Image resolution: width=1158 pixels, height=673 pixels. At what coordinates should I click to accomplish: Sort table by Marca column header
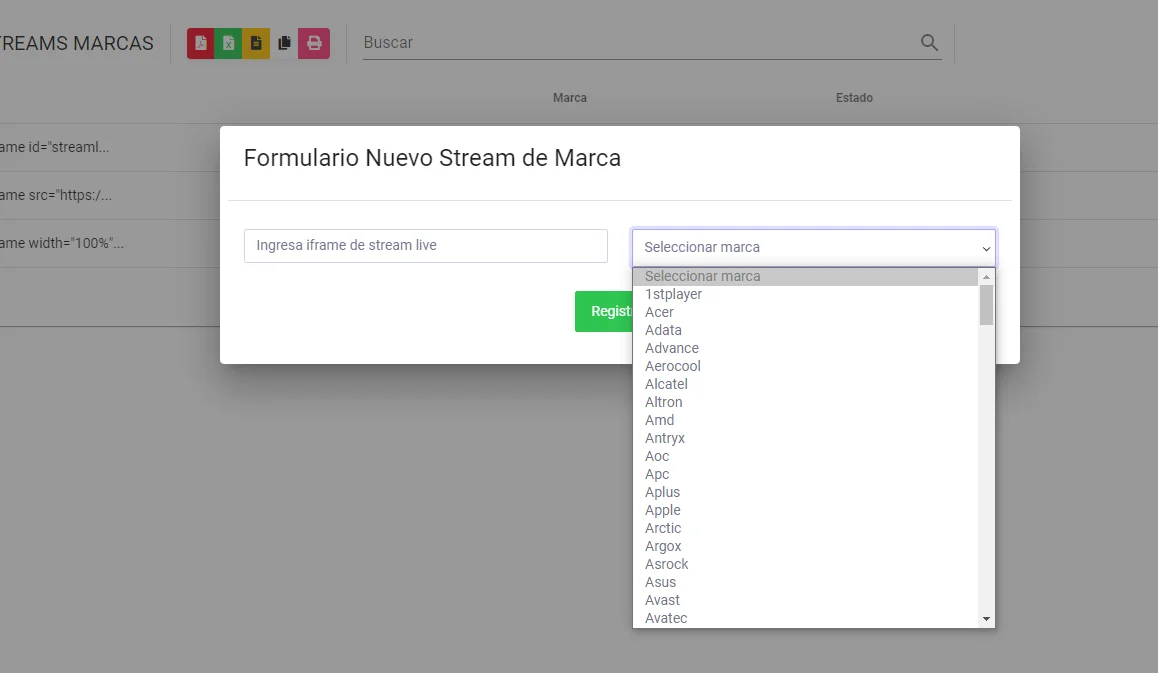click(570, 98)
